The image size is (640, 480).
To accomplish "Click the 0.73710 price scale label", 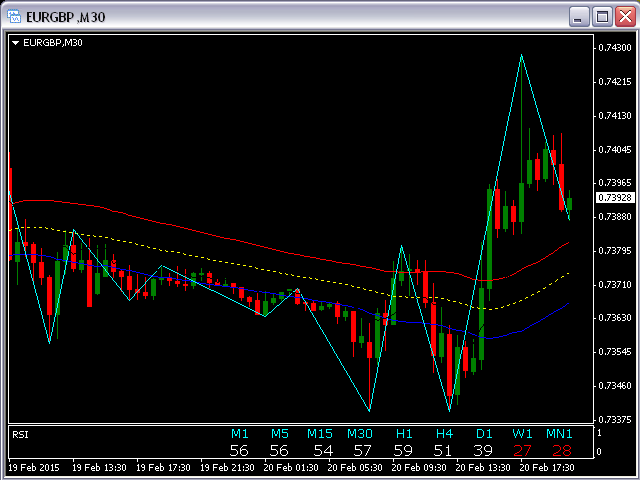I will tap(615, 284).
